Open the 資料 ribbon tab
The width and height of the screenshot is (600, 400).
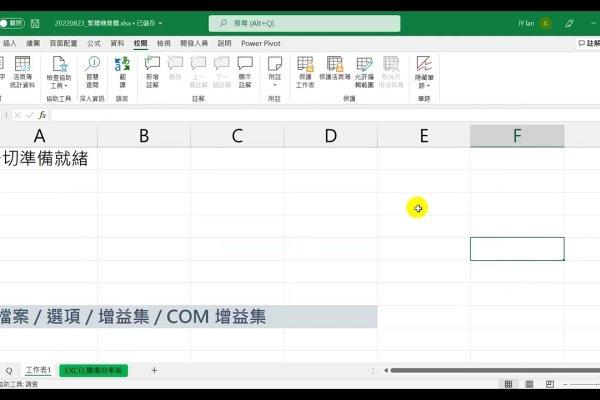[x=117, y=43]
